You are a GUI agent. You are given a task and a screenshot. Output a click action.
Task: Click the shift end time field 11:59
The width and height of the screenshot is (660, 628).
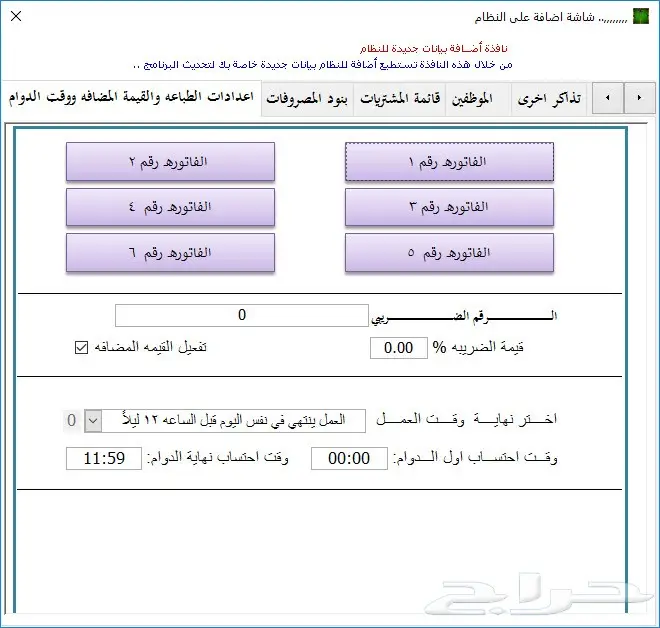[104, 458]
